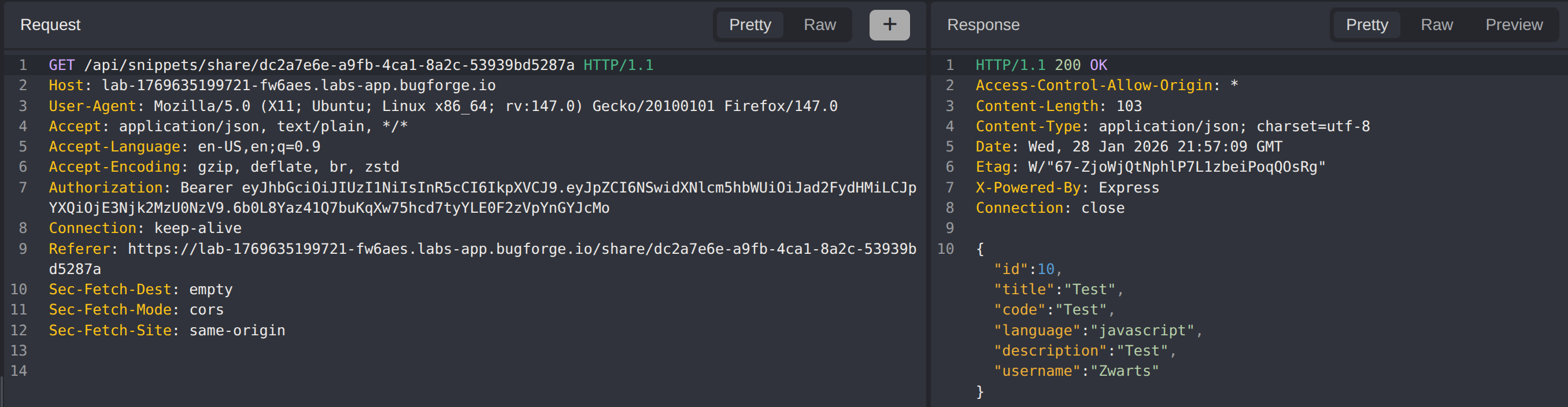Switch Request view to Raw
Image resolution: width=1568 pixels, height=407 pixels.
pyautogui.click(x=819, y=25)
